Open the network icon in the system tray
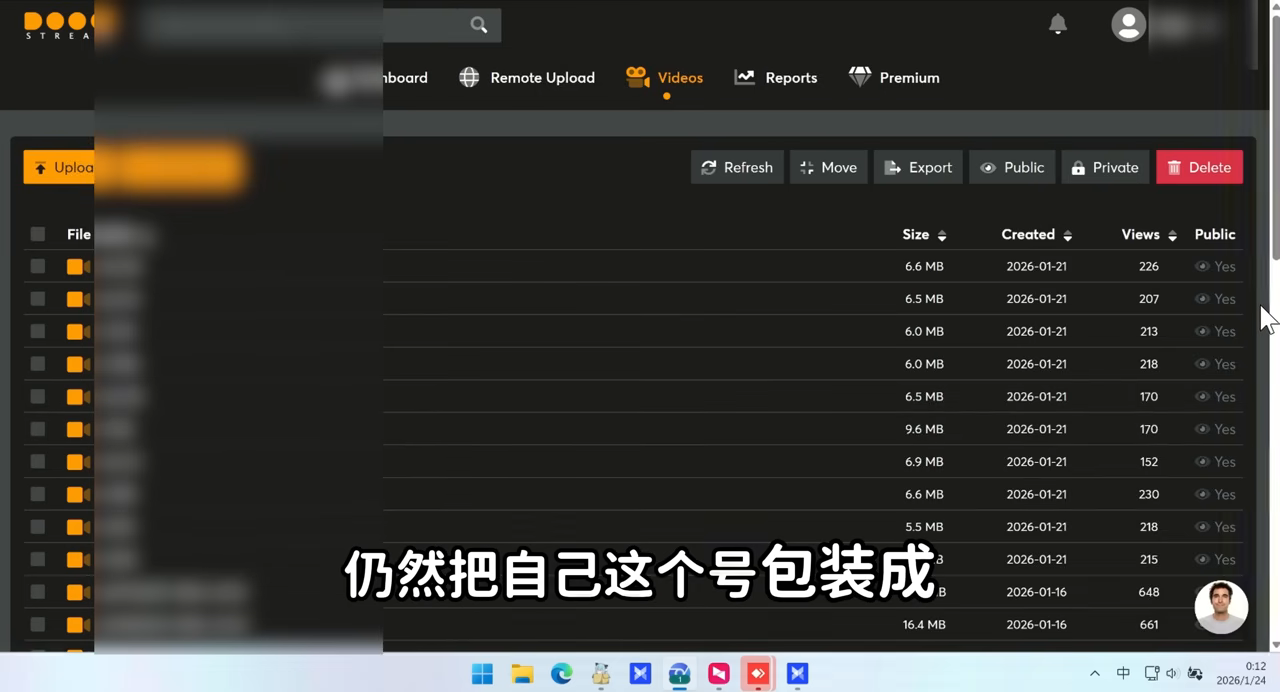This screenshot has width=1280, height=692. pyautogui.click(x=1151, y=674)
